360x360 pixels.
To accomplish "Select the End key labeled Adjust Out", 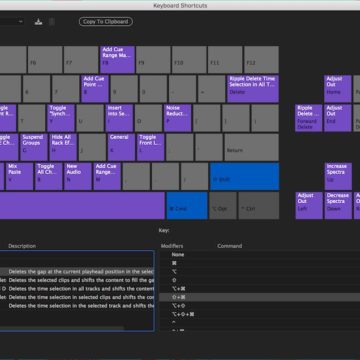I will pos(338,118).
